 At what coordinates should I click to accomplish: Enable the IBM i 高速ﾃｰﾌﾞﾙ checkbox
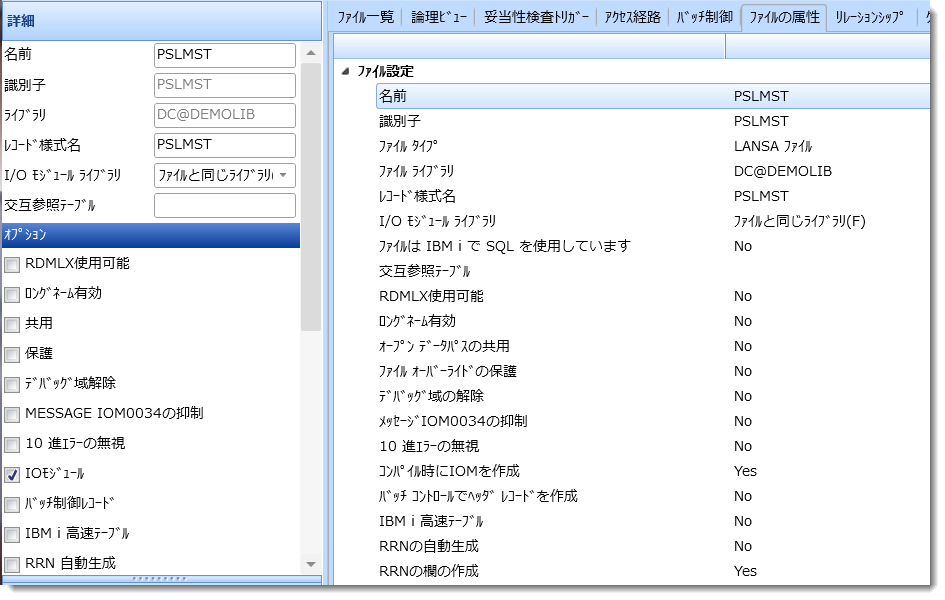[12, 535]
